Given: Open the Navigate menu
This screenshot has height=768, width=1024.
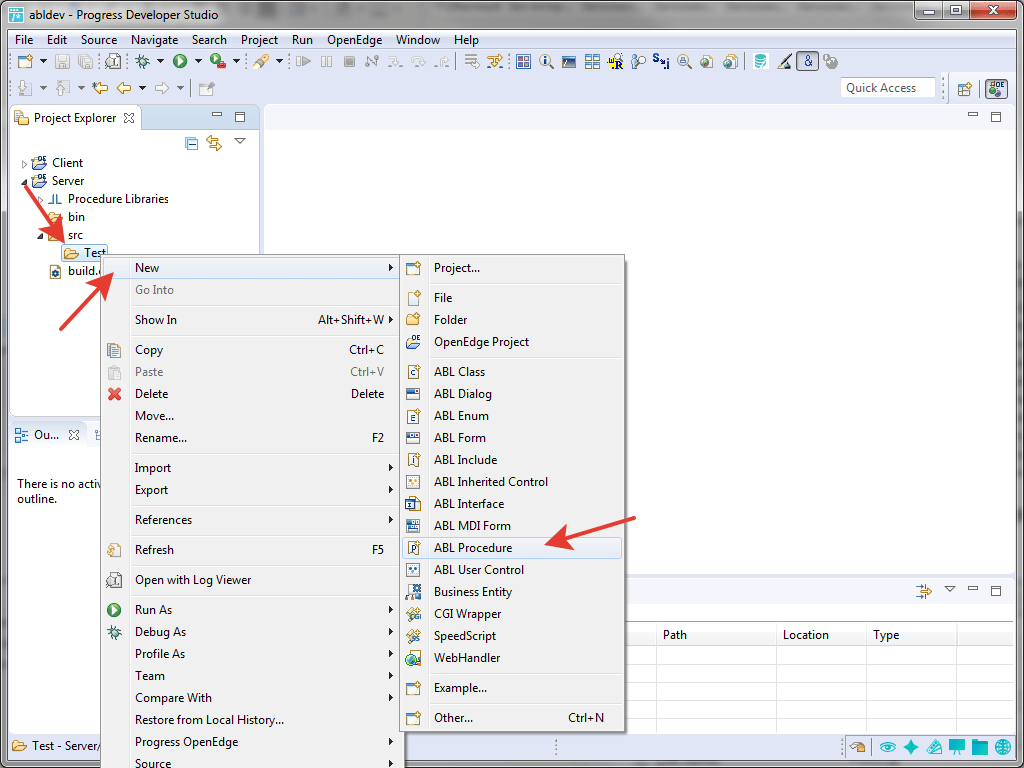Looking at the screenshot, I should point(154,40).
